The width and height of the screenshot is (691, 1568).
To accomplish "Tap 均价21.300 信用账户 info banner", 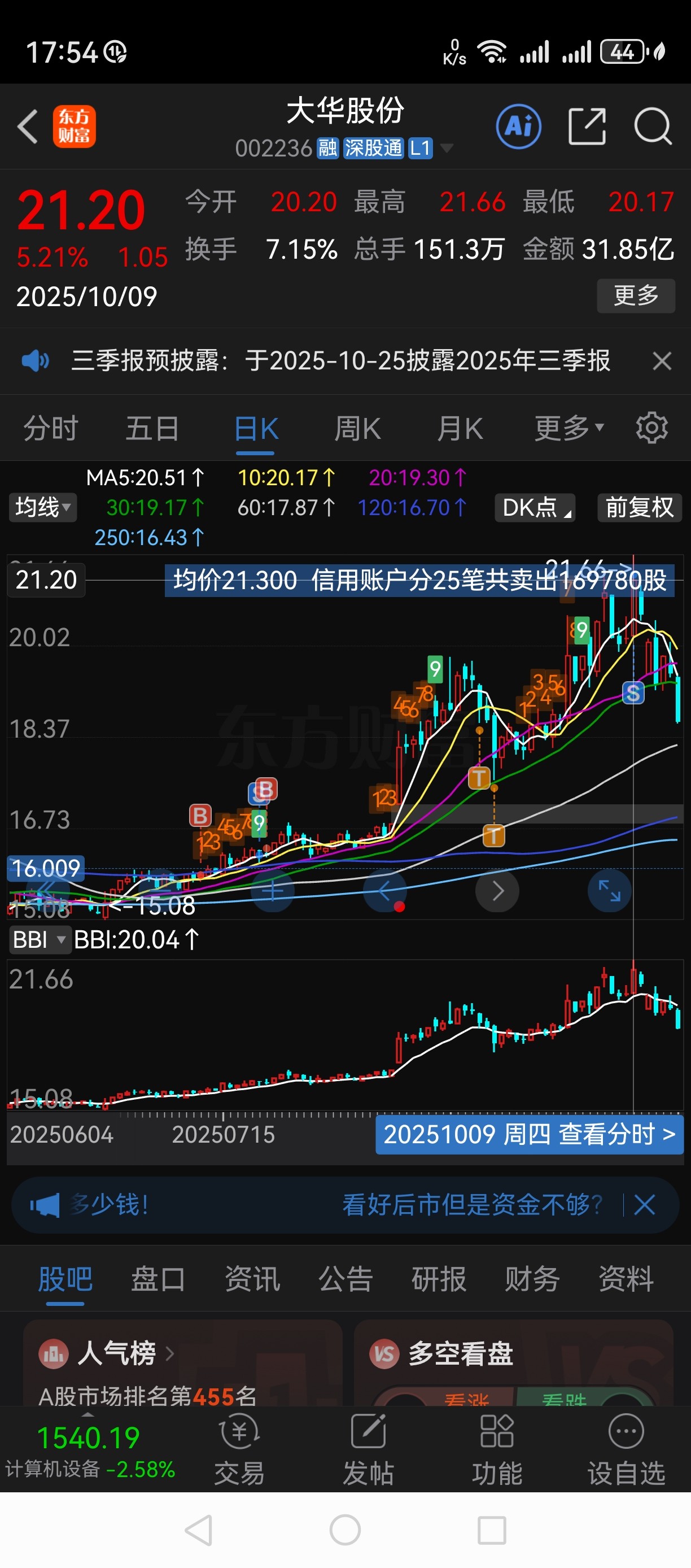I will (x=419, y=580).
